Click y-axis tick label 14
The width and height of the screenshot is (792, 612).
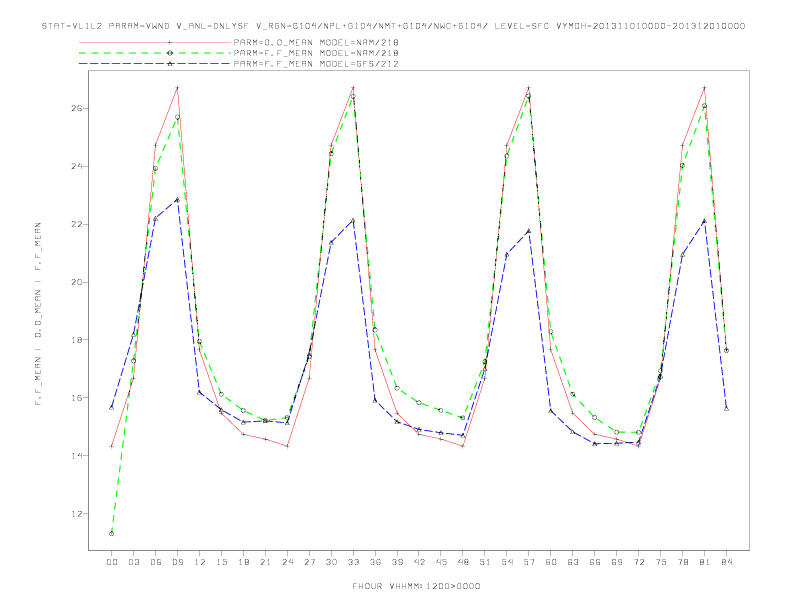[76, 455]
